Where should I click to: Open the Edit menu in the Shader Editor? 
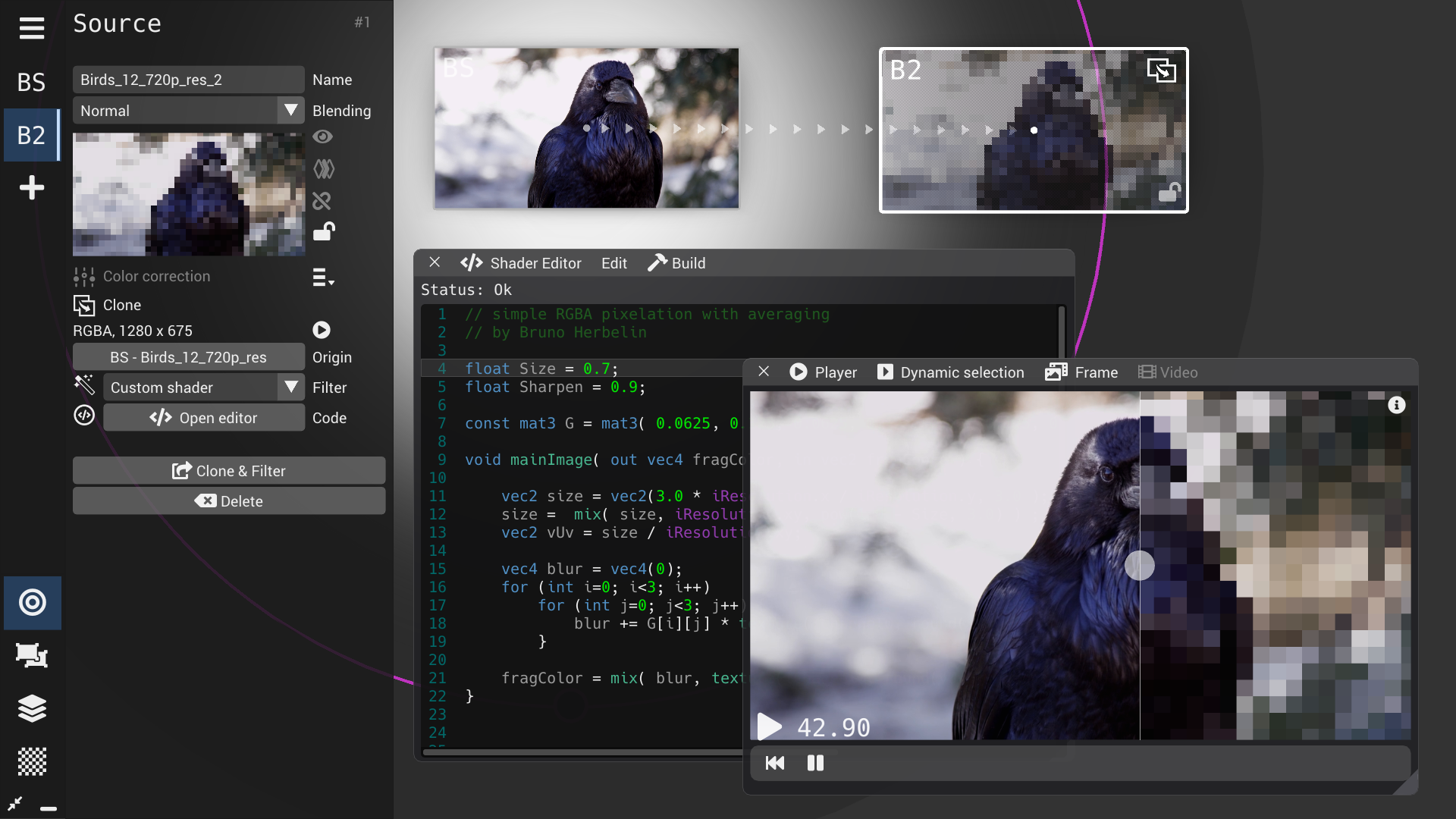pos(613,263)
